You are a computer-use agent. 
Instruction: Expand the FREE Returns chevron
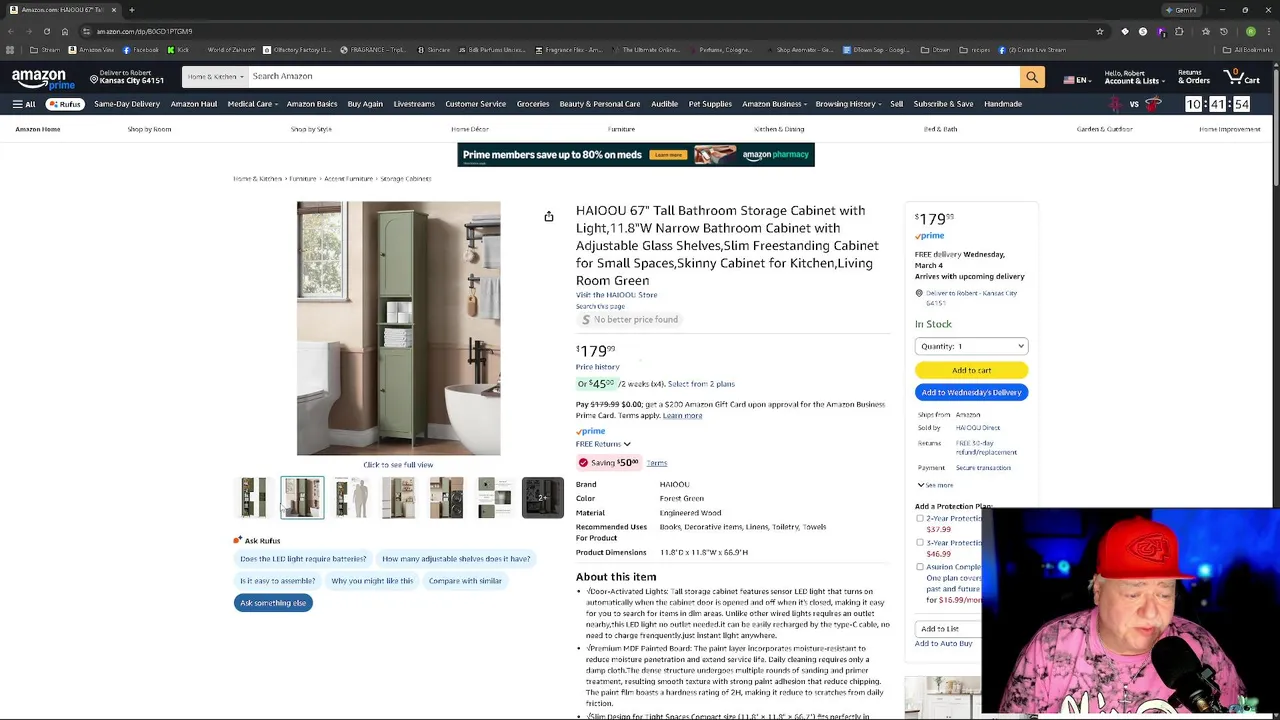point(627,444)
